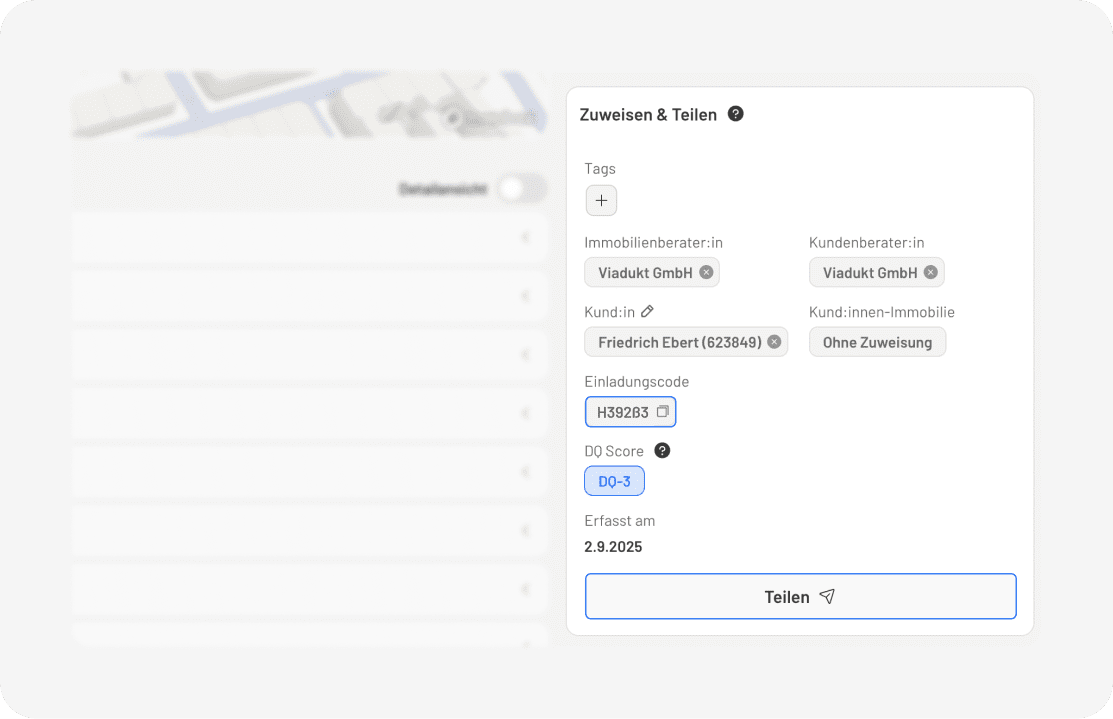Select the Viadukt GmbH chip under Kundenberater:in
Image resolution: width=1113 pixels, height=719 pixels.
click(x=869, y=272)
